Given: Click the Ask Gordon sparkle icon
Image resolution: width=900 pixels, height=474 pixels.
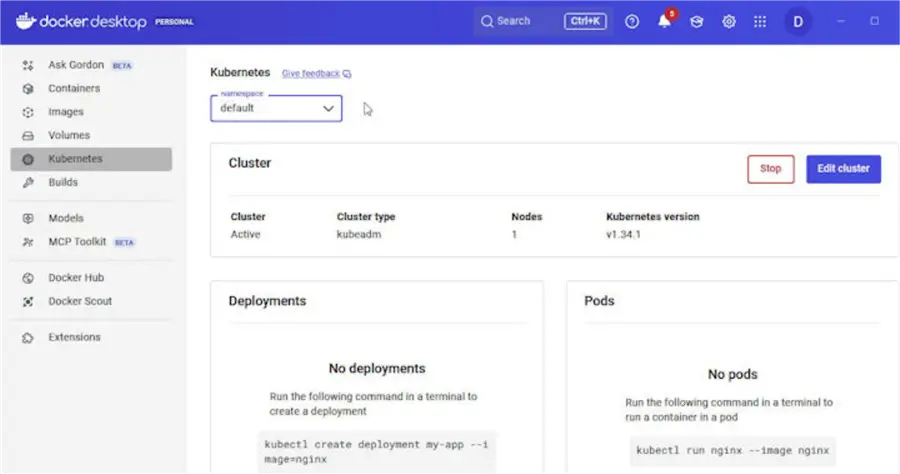Looking at the screenshot, I should [28, 65].
